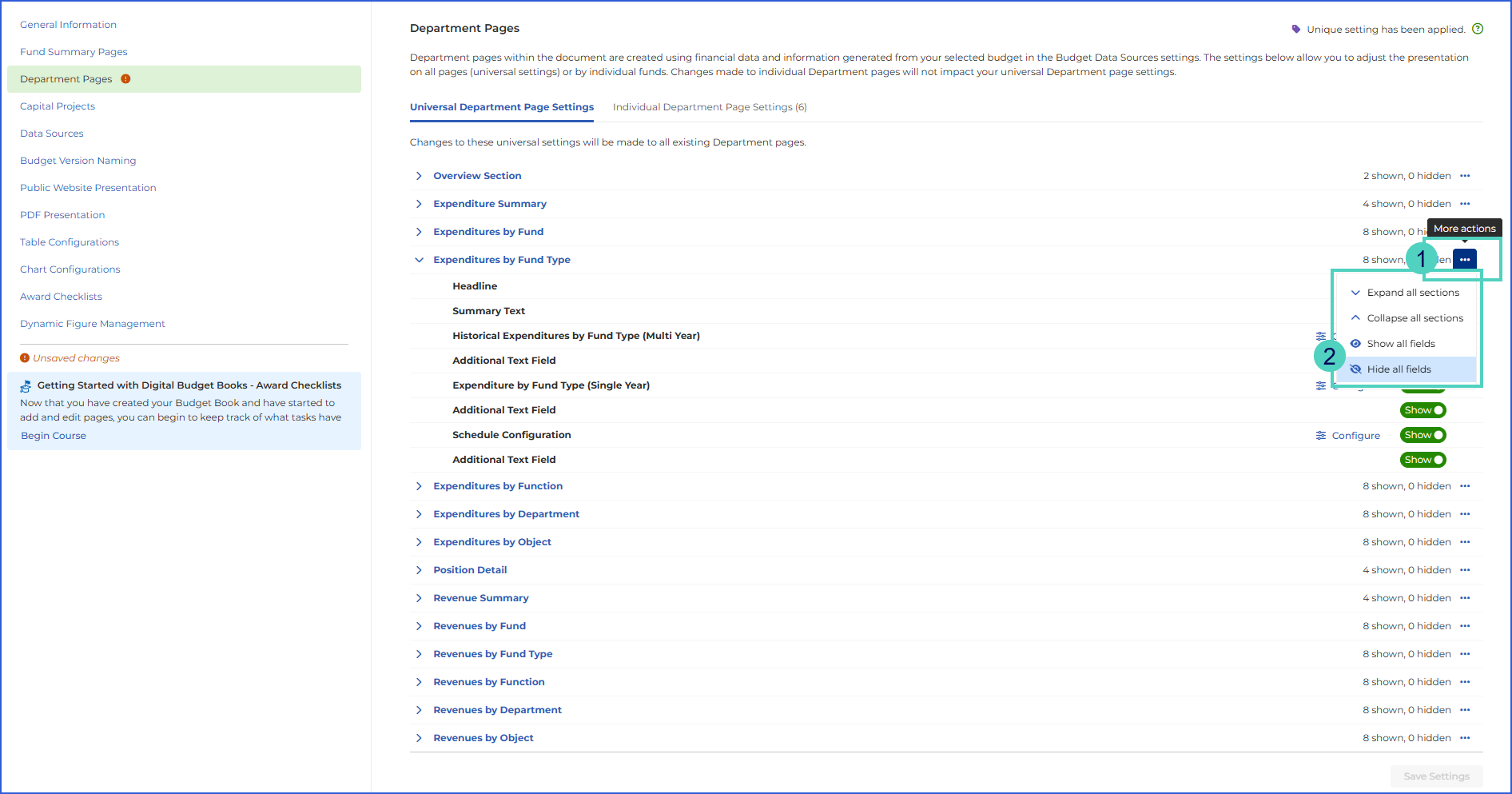Switch to Individual Department Page Settings tab
This screenshot has width=1512, height=794.
[x=710, y=107]
